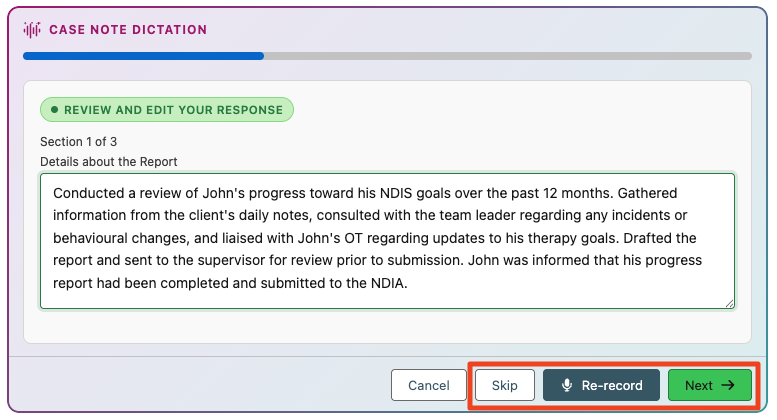Click the grey unfilled part of the progress bar
777x420 pixels.
click(507, 56)
